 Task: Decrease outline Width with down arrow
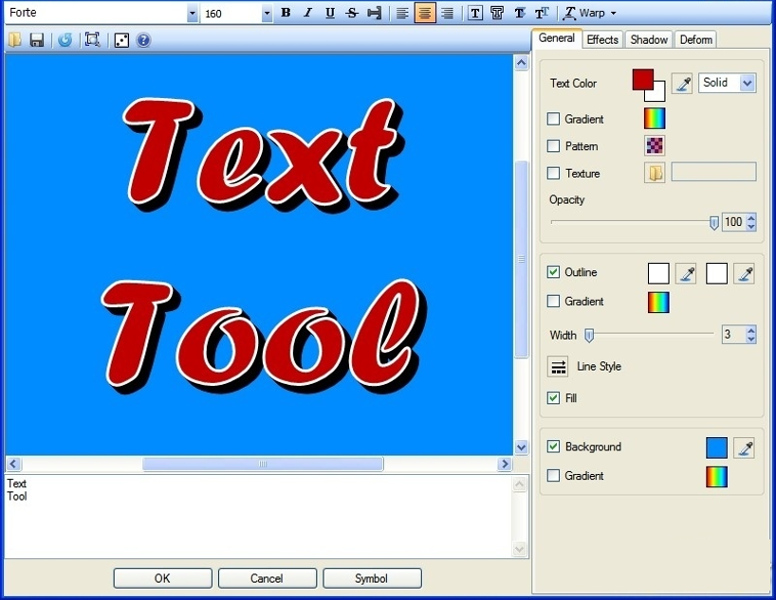751,339
